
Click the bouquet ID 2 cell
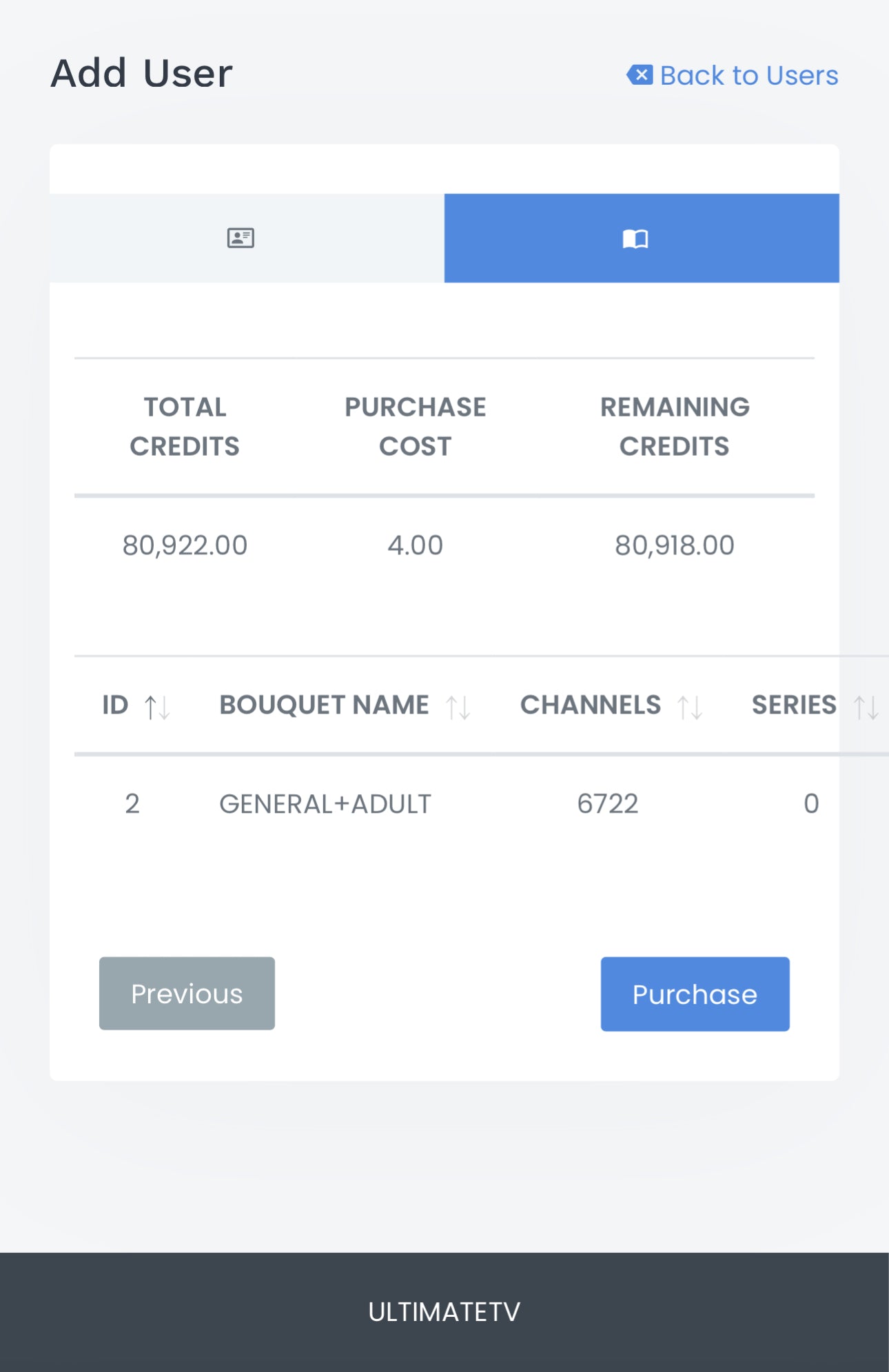pos(132,804)
